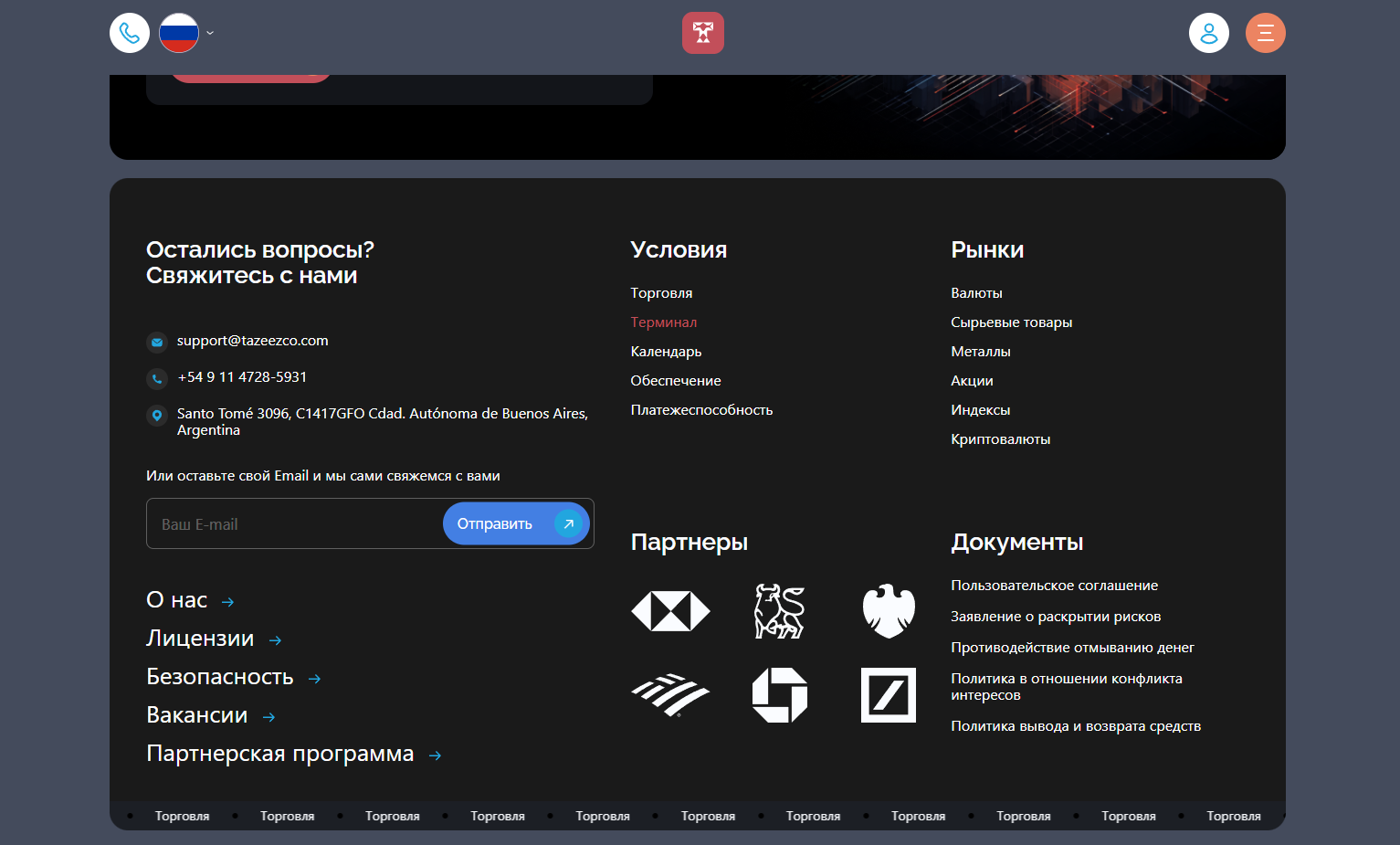Open the Криптовалюты markets link
This screenshot has width=1400, height=845.
[x=1001, y=439]
